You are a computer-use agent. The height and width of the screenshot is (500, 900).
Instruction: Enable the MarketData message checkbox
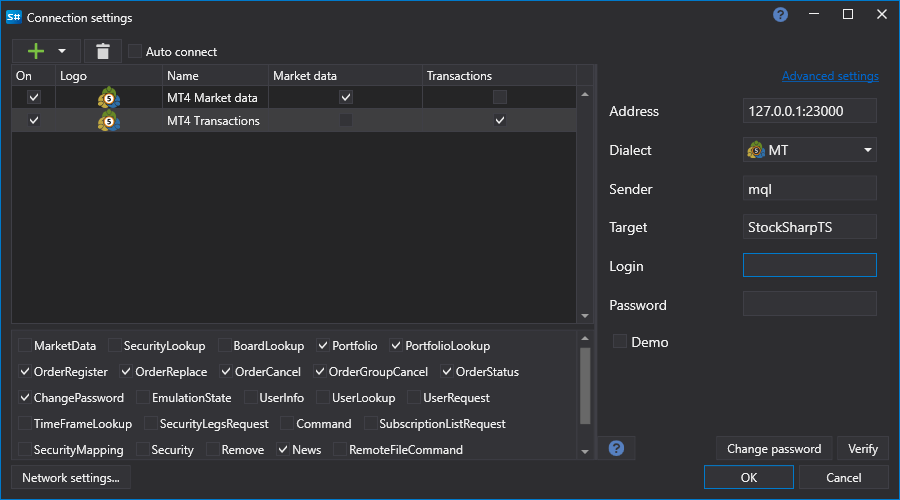pos(25,345)
